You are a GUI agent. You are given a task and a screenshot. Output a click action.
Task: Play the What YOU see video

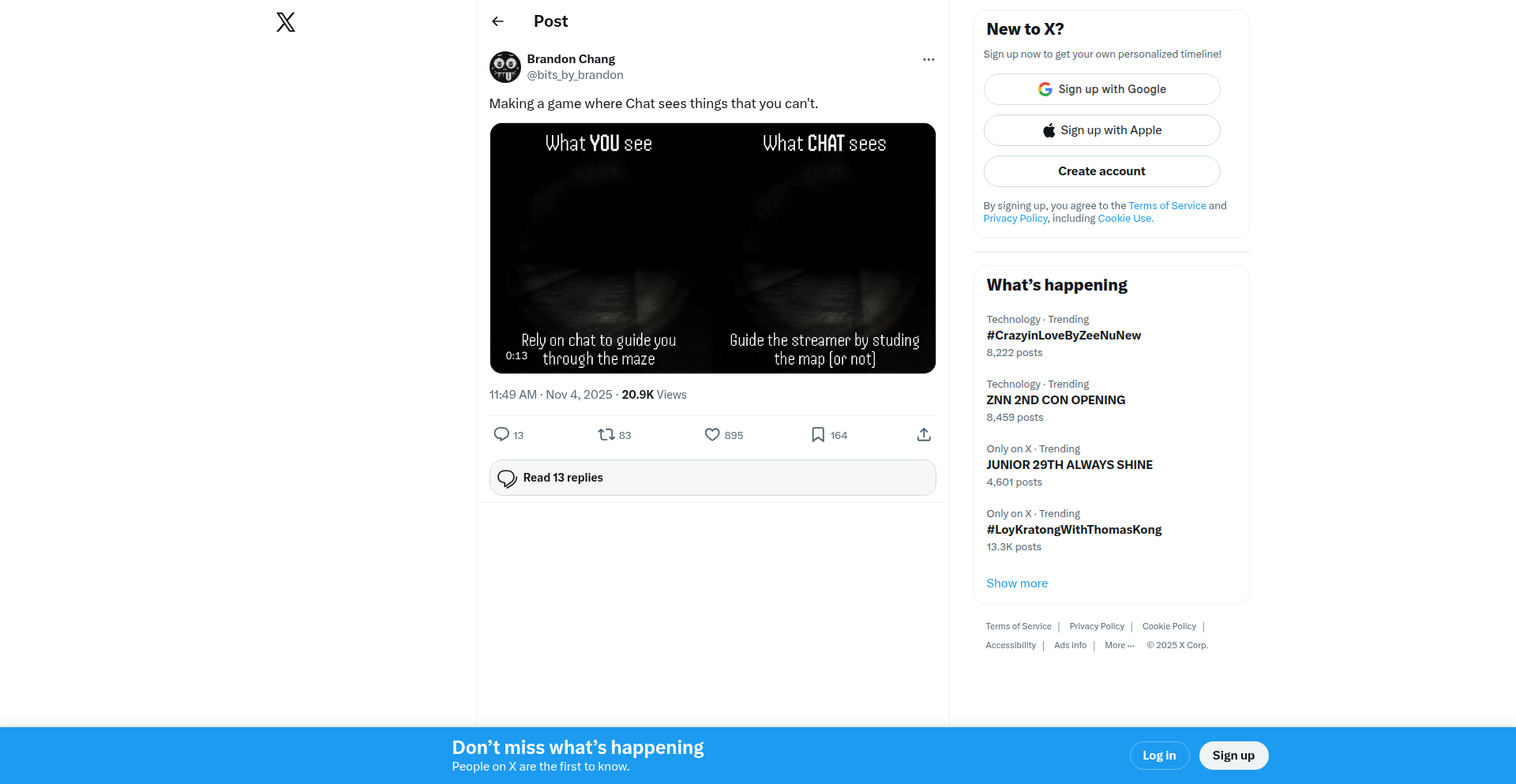coord(712,248)
